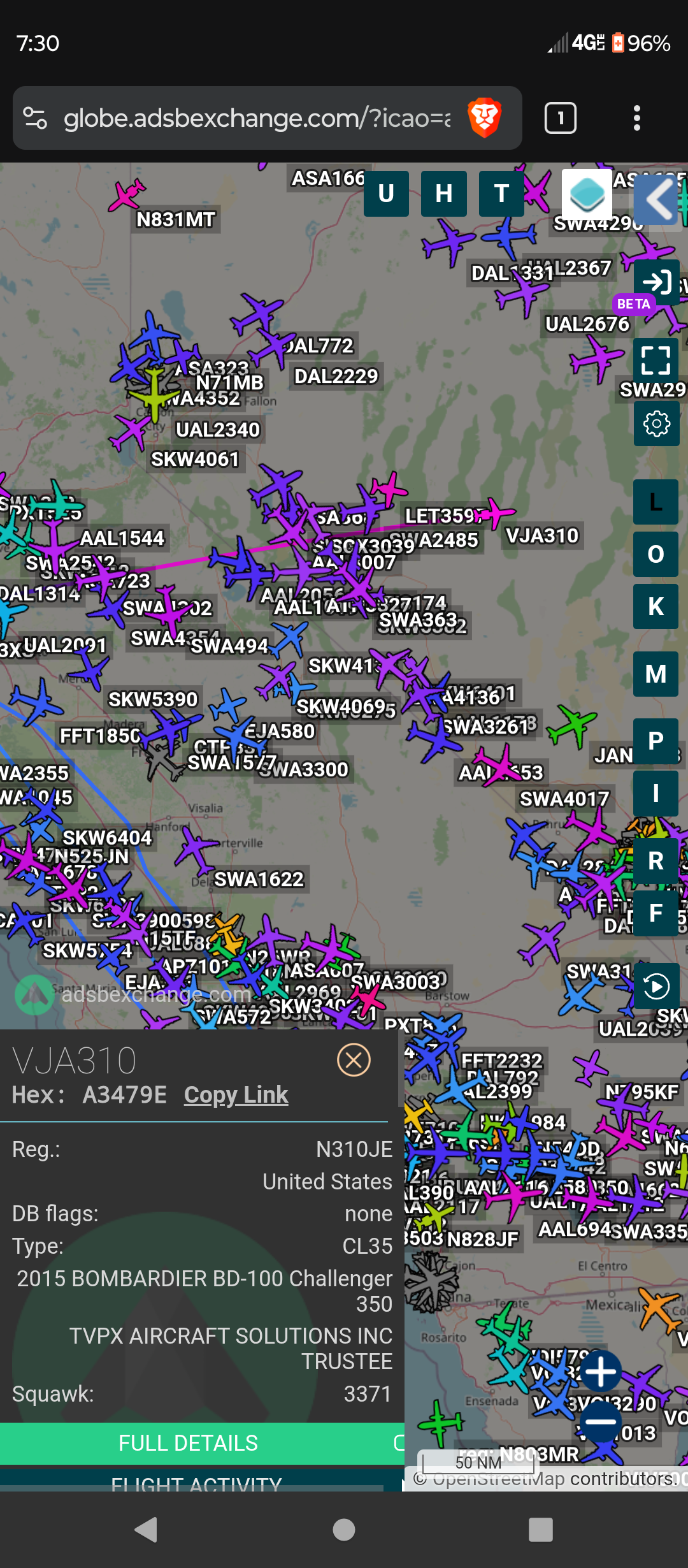This screenshot has height=1568, width=688.
Task: Select the AAL1544 aircraft label
Action: [122, 538]
